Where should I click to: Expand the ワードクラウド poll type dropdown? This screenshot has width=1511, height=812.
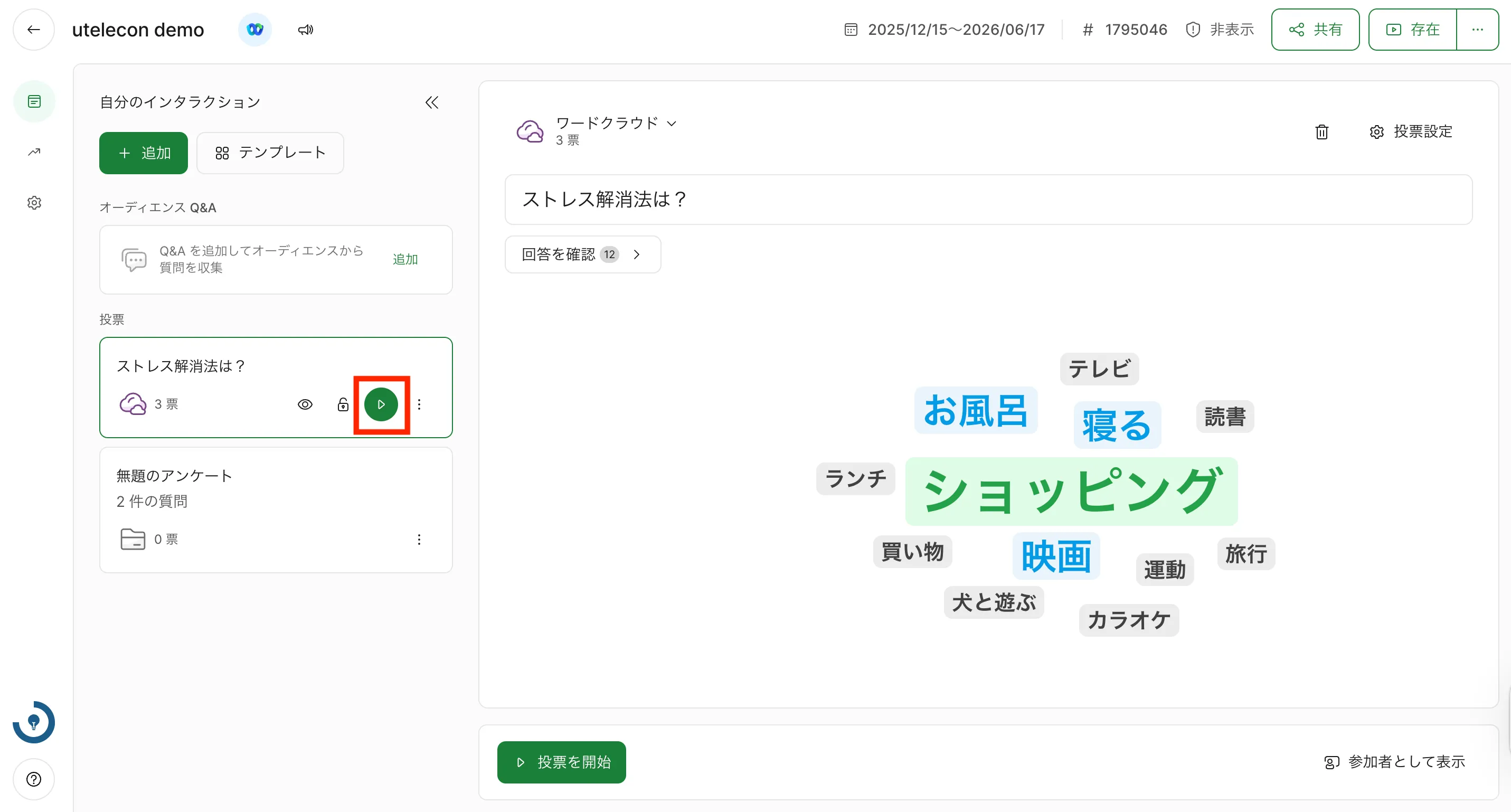(616, 122)
